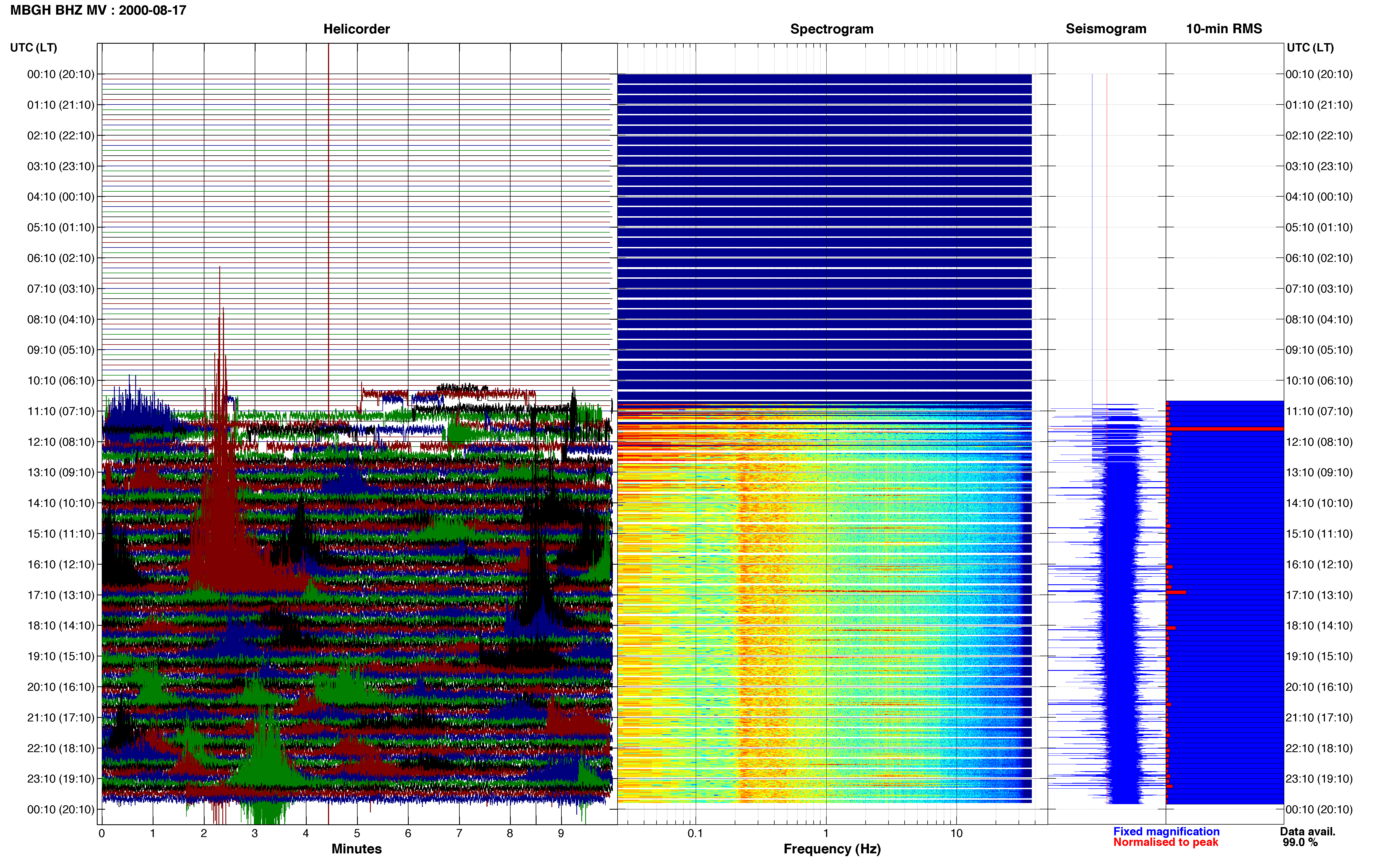Click the 'Data avail.' label

pyautogui.click(x=1308, y=831)
